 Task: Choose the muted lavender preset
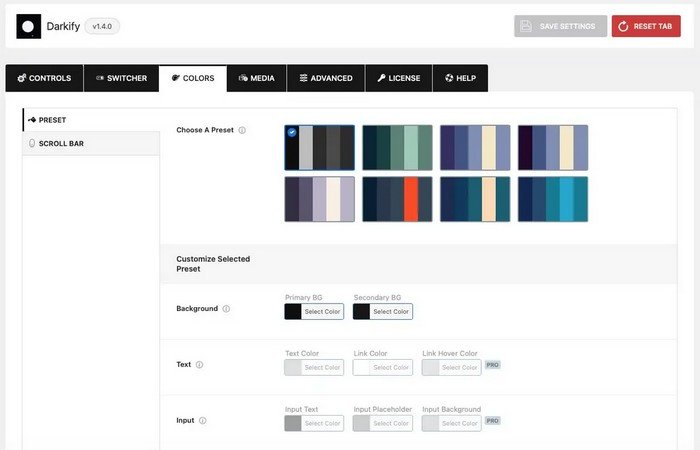320,199
